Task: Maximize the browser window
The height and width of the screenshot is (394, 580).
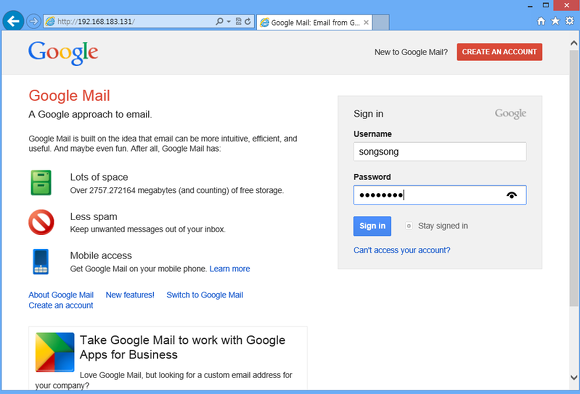Action: point(546,5)
